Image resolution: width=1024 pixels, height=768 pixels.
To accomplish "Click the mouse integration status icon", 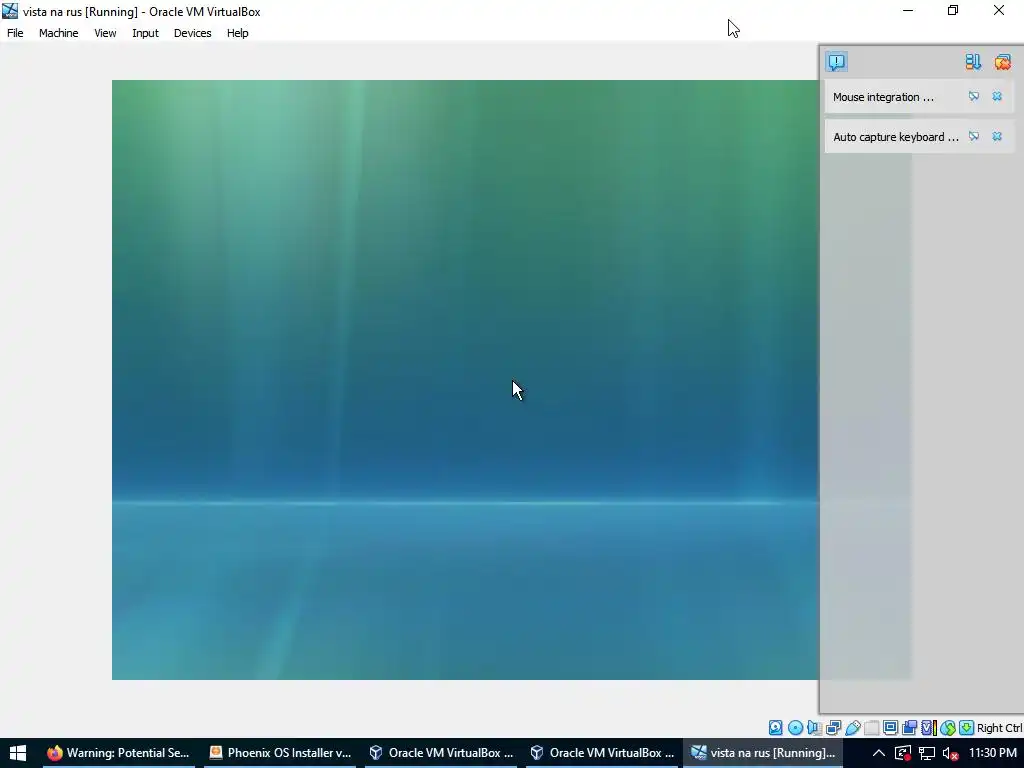I will point(948,728).
